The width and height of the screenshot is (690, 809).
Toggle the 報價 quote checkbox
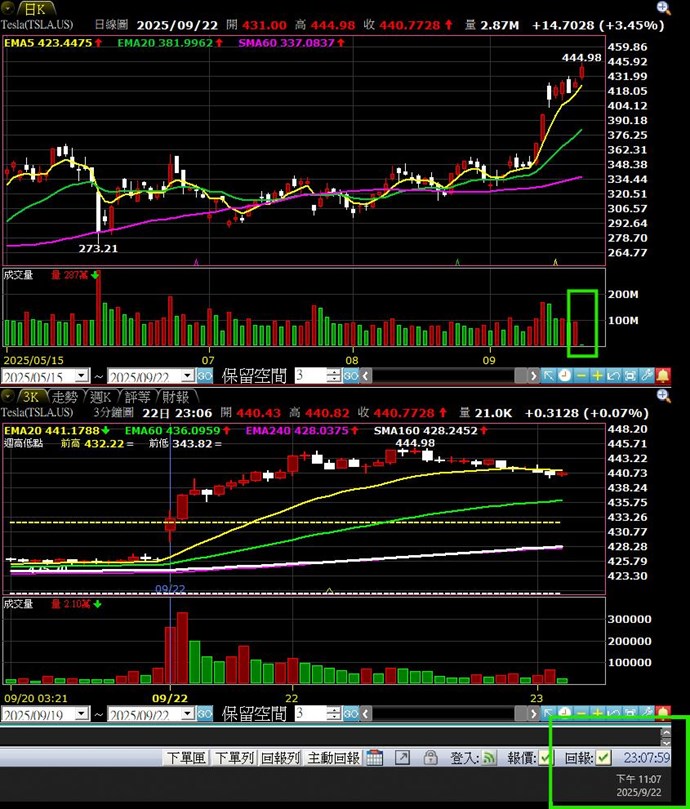click(546, 758)
